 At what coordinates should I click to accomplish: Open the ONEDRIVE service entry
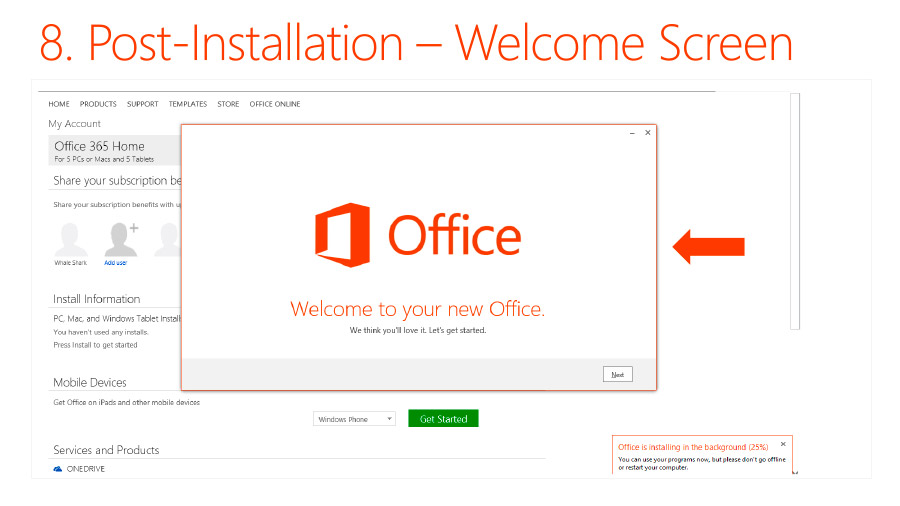(86, 469)
